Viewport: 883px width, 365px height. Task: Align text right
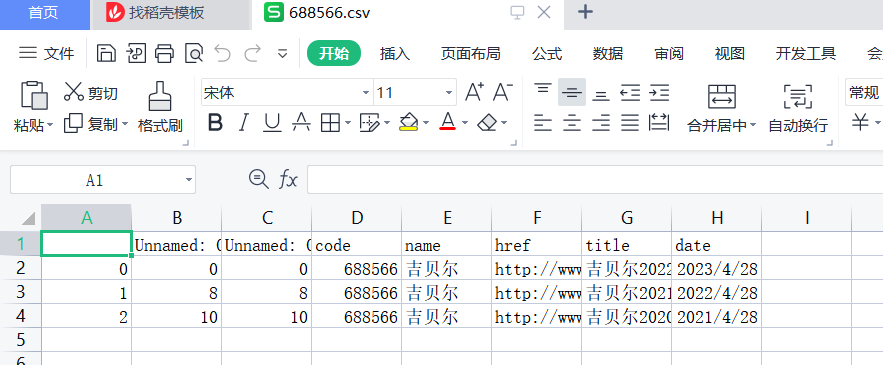[601, 122]
